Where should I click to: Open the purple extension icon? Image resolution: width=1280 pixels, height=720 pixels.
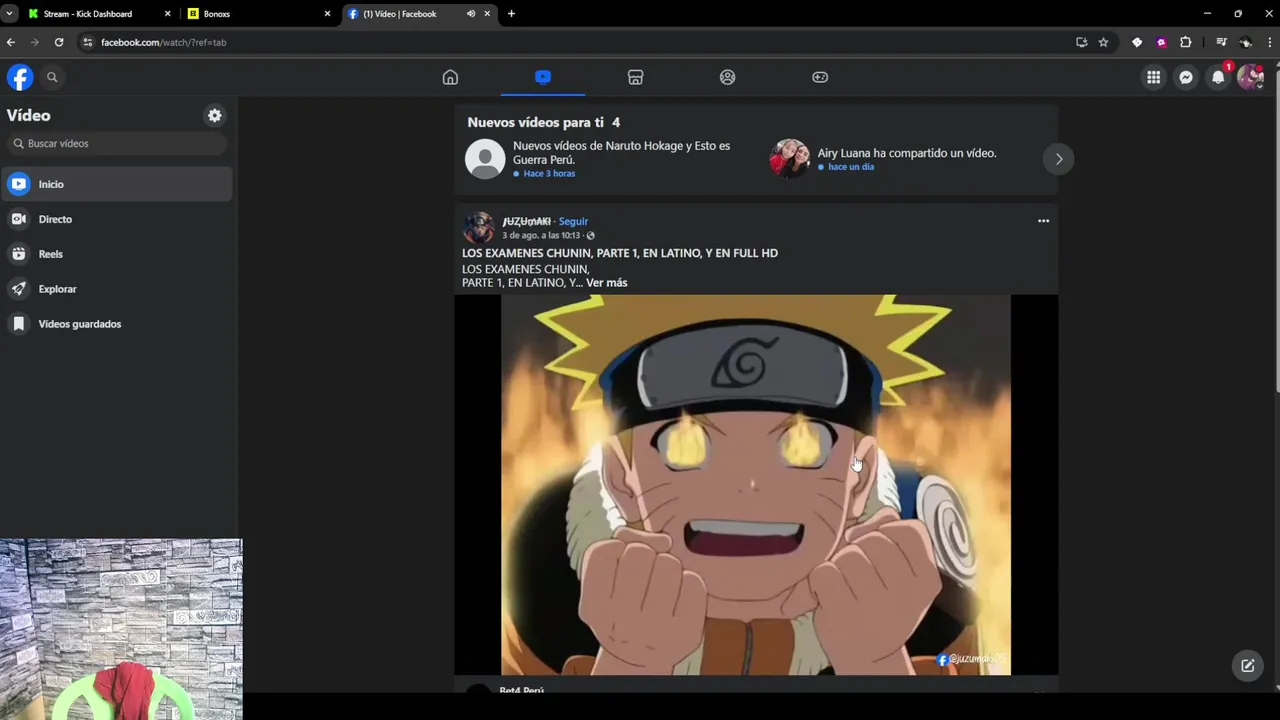[x=1161, y=42]
